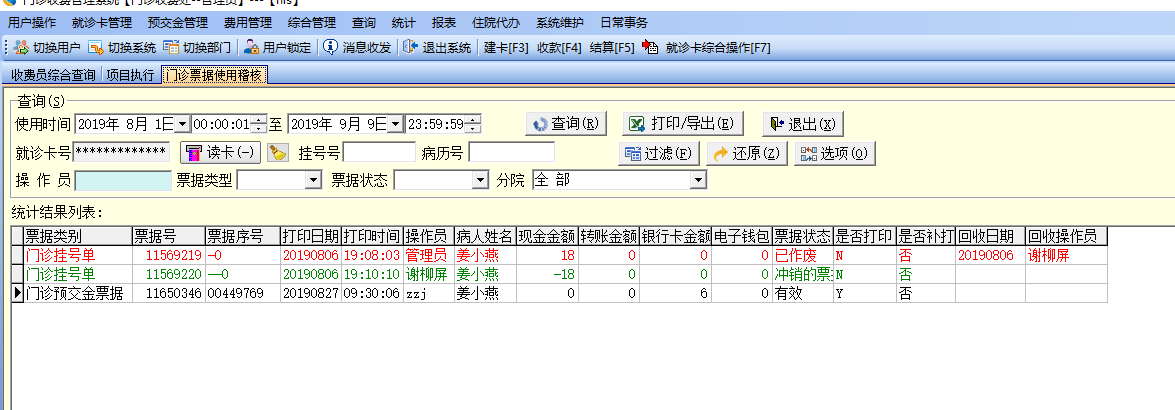Click the 就诊卡综合操作[F7] toolbar icon

click(x=650, y=48)
